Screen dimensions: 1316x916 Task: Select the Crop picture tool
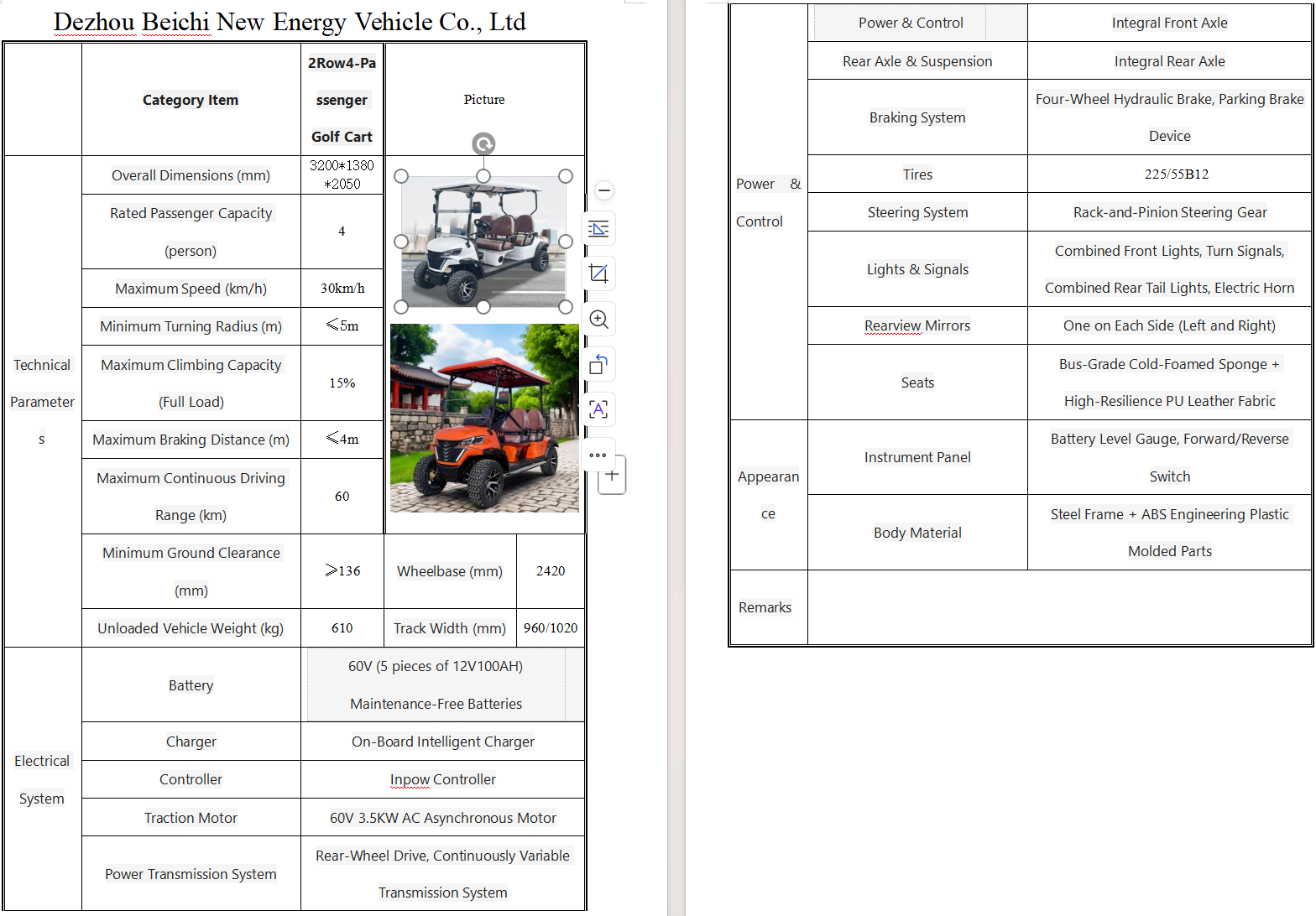click(x=598, y=273)
